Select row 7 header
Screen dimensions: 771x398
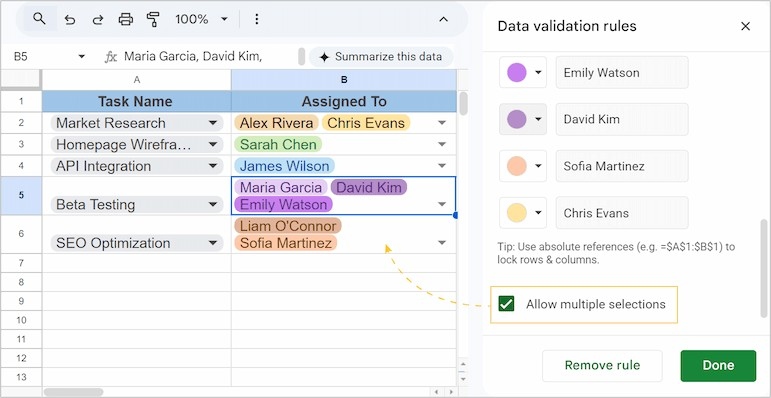point(21,263)
